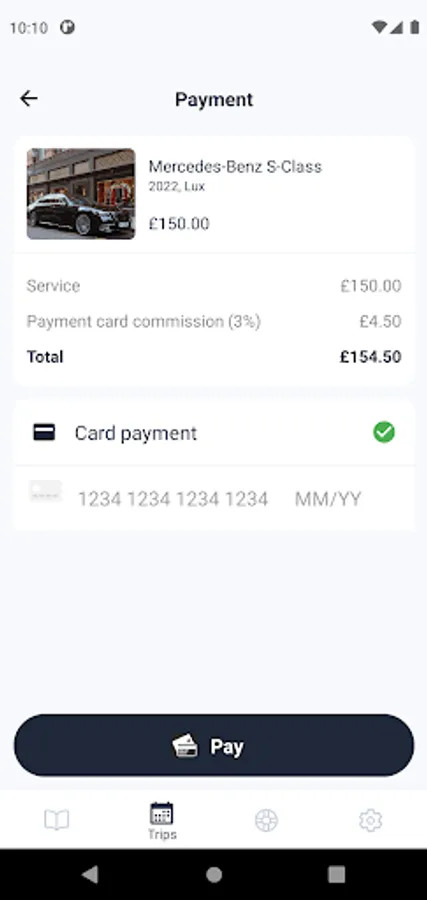The width and height of the screenshot is (427, 900).
Task: Go back using the arrow icon
Action: 28,99
